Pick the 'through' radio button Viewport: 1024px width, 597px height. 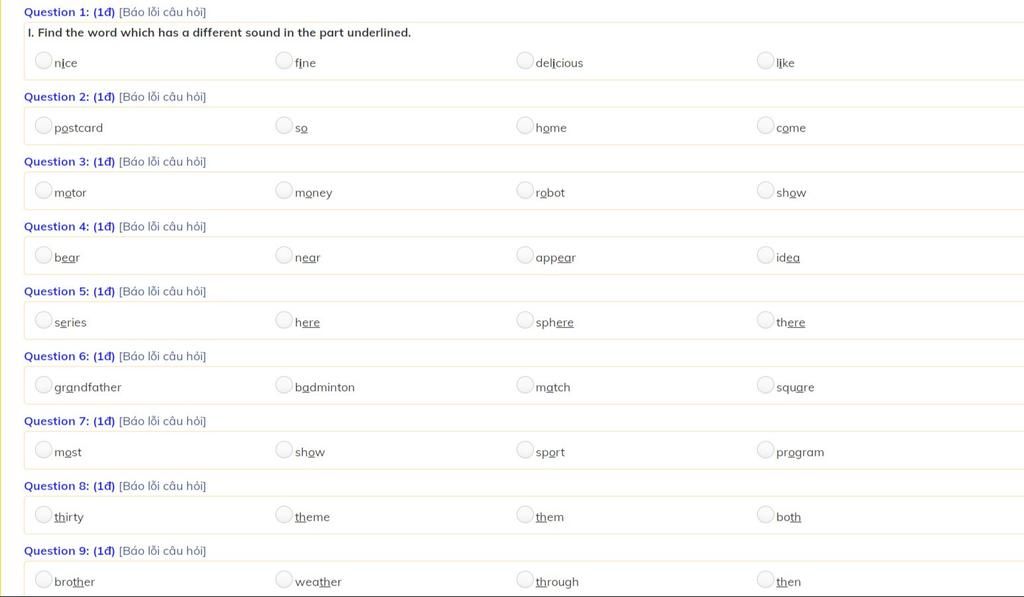525,580
